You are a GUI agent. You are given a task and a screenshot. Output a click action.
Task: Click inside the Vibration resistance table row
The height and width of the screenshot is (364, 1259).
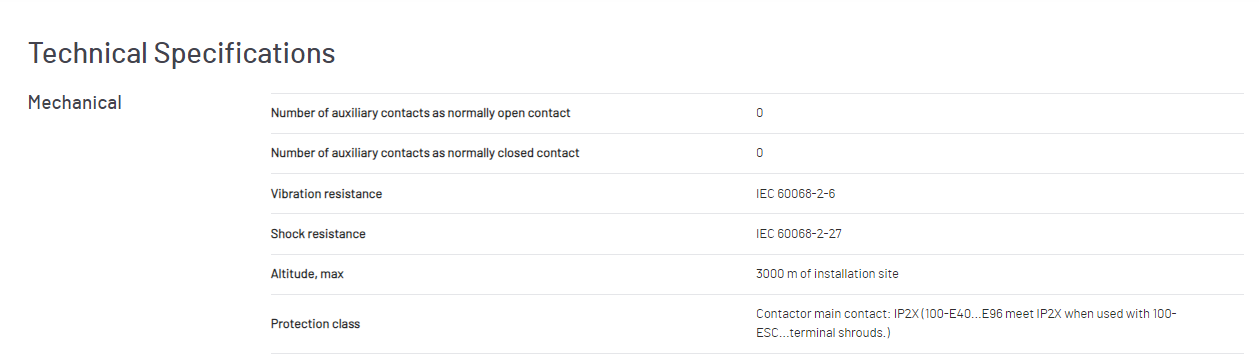(x=757, y=194)
